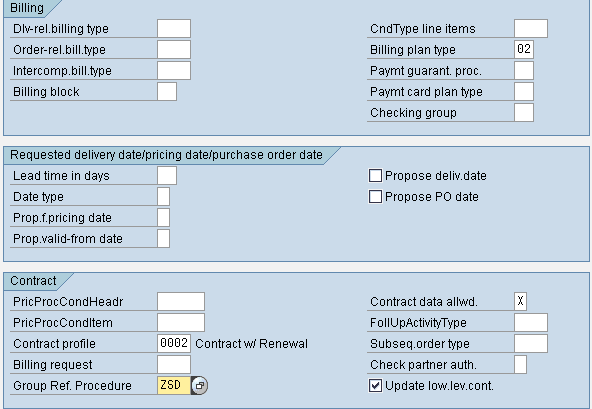This screenshot has height=409, width=592.
Task: Click the FollUpActivityType input box
Action: [531, 323]
